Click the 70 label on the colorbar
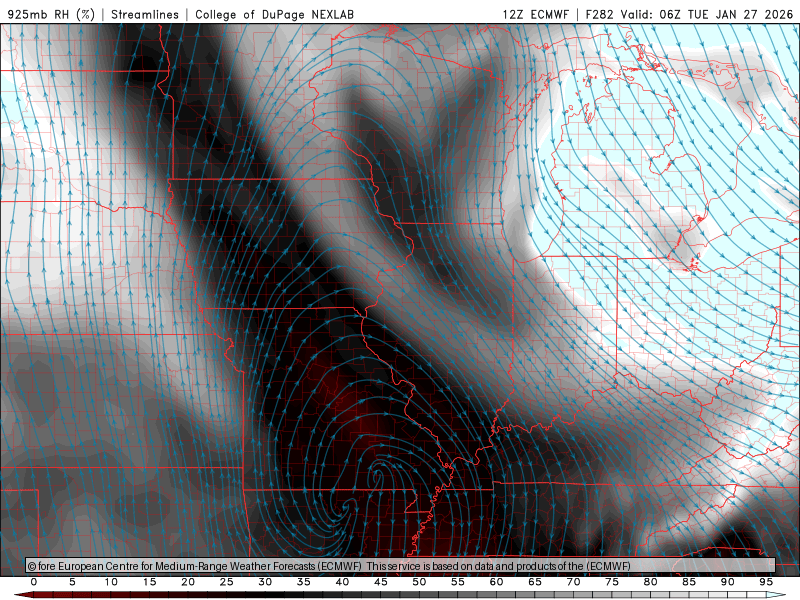Image resolution: width=800 pixels, height=600 pixels. [x=573, y=582]
